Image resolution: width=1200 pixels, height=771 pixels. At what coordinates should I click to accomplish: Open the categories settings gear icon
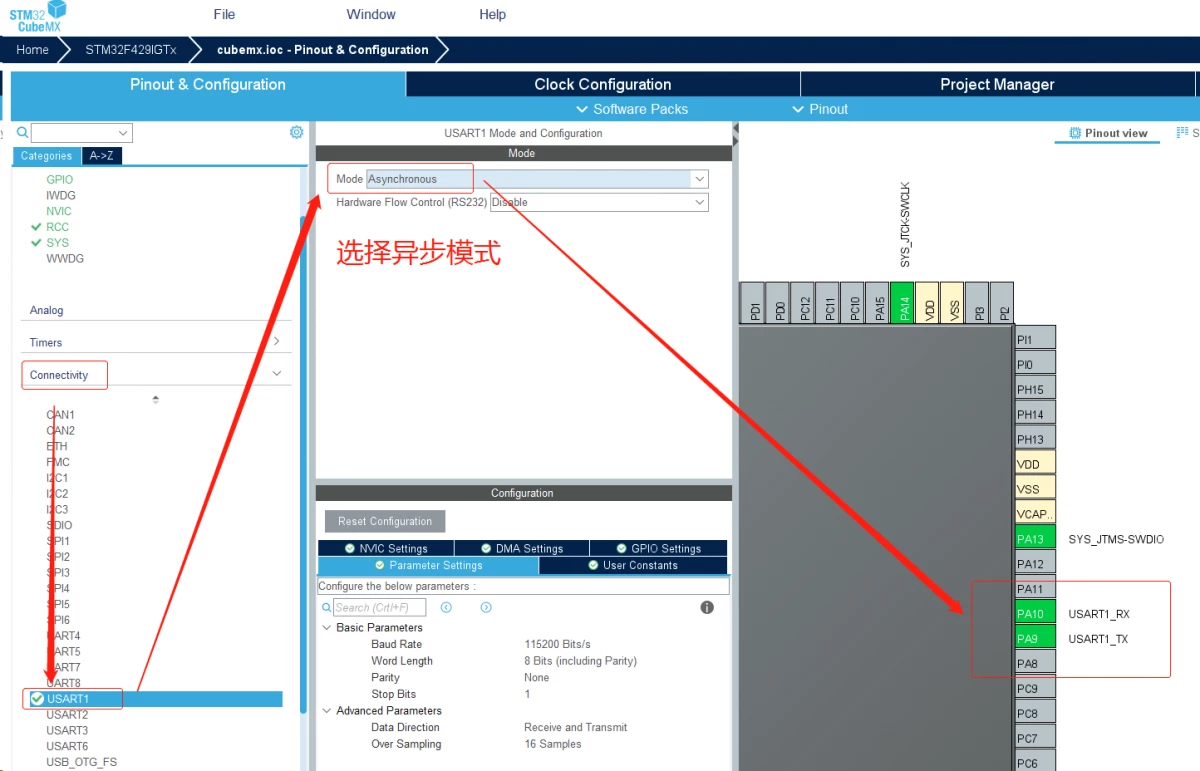pos(296,132)
